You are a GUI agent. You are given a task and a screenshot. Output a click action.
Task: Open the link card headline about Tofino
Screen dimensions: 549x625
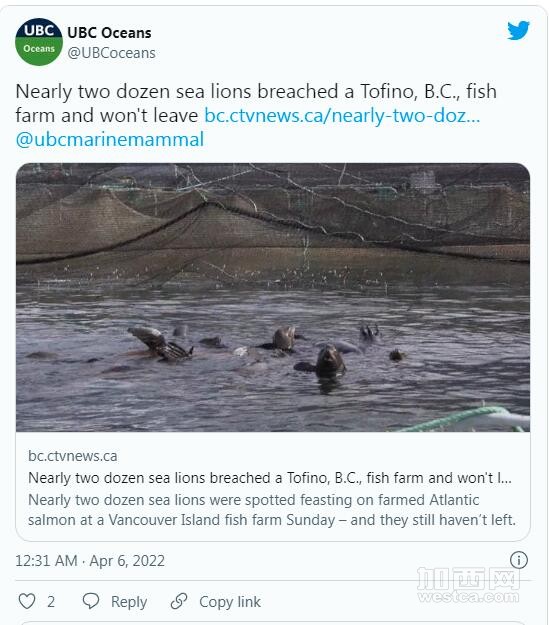[x=270, y=478]
